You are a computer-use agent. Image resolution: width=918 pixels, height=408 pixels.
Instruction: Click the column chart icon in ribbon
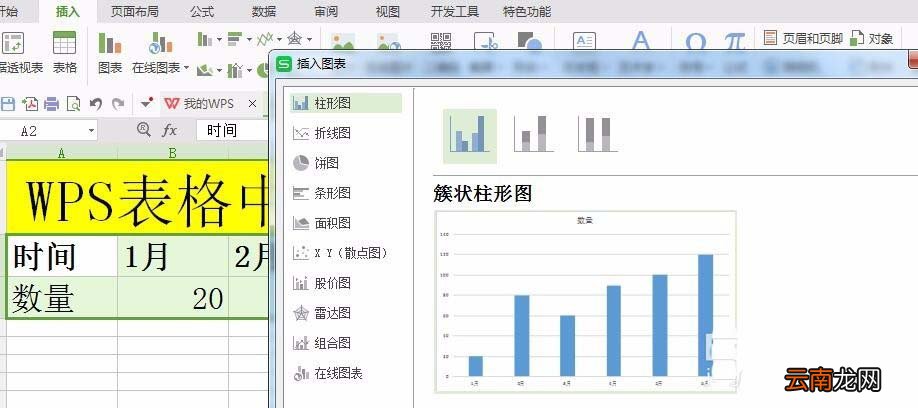[x=204, y=40]
